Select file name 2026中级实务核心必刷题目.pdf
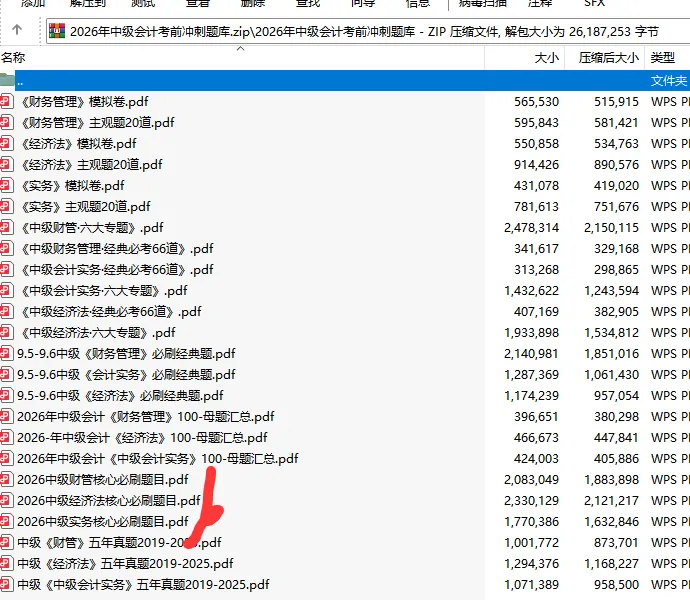This screenshot has height=600, width=690. point(103,521)
